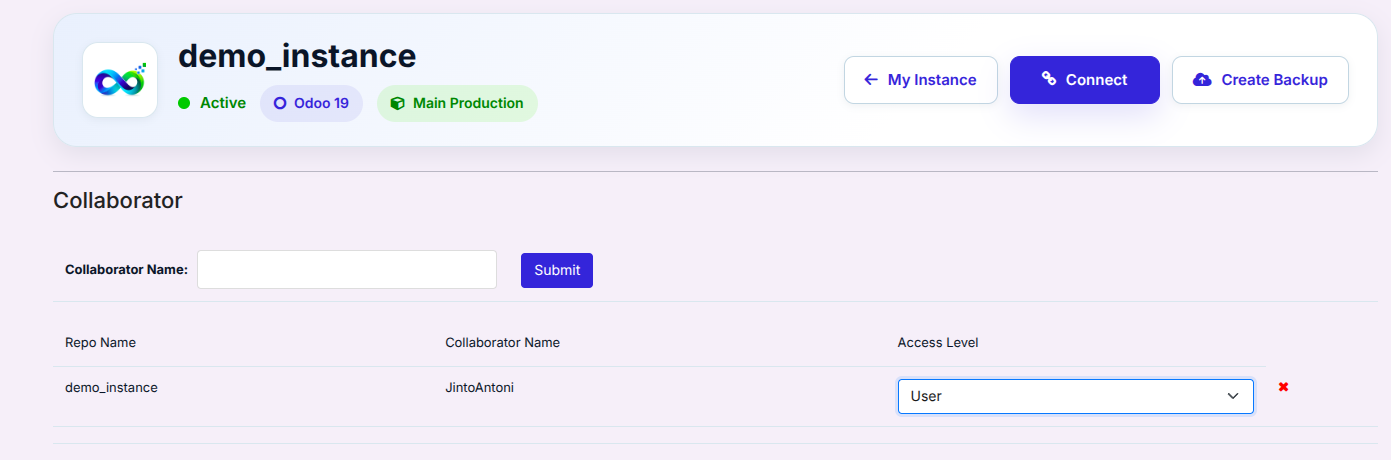Click the Collaborator Name: field label
The image size is (1391, 460).
[126, 269]
